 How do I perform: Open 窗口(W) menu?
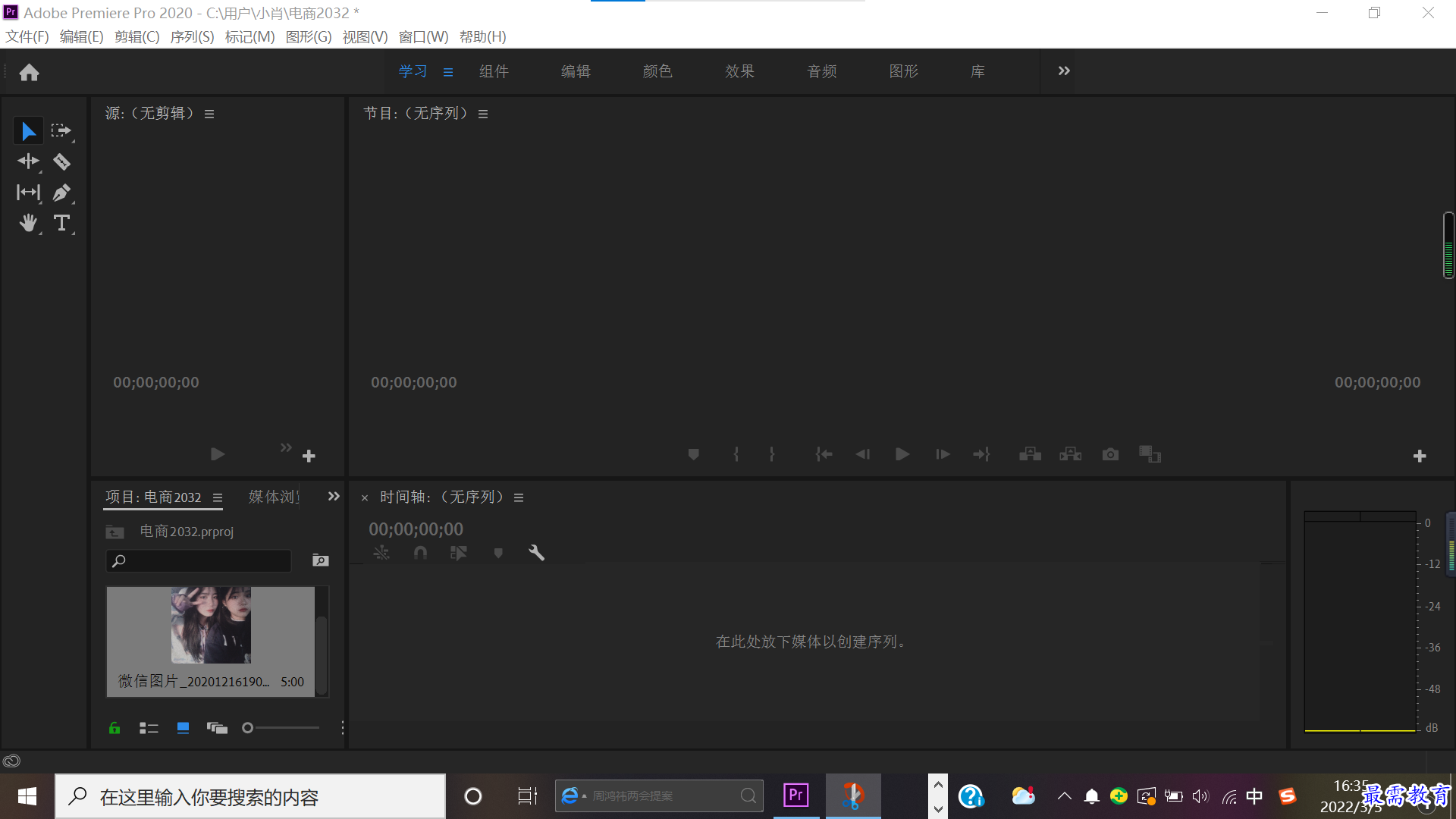click(423, 36)
